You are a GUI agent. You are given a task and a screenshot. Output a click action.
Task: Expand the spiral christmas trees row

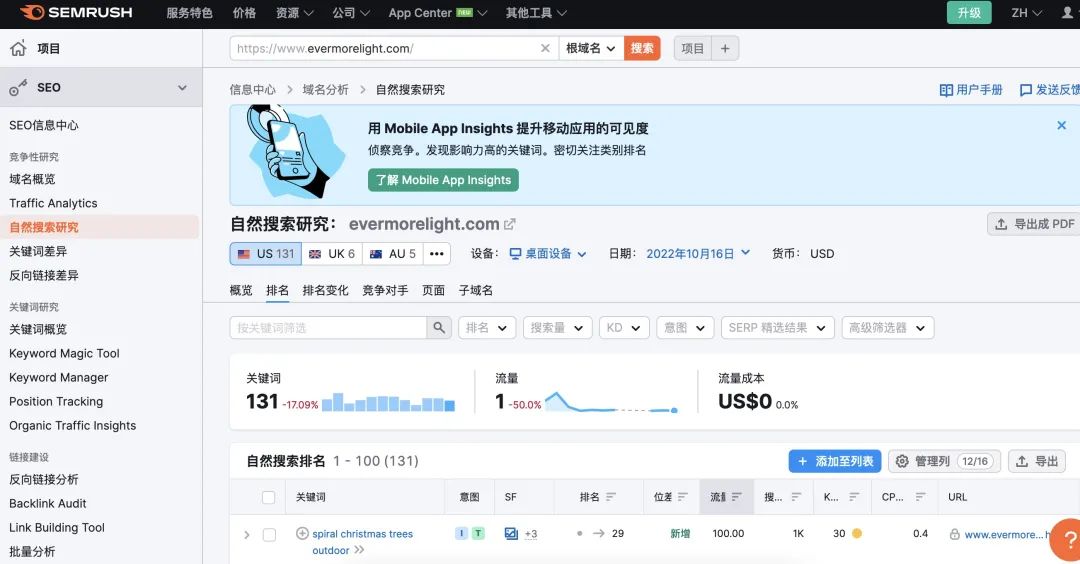point(247,534)
